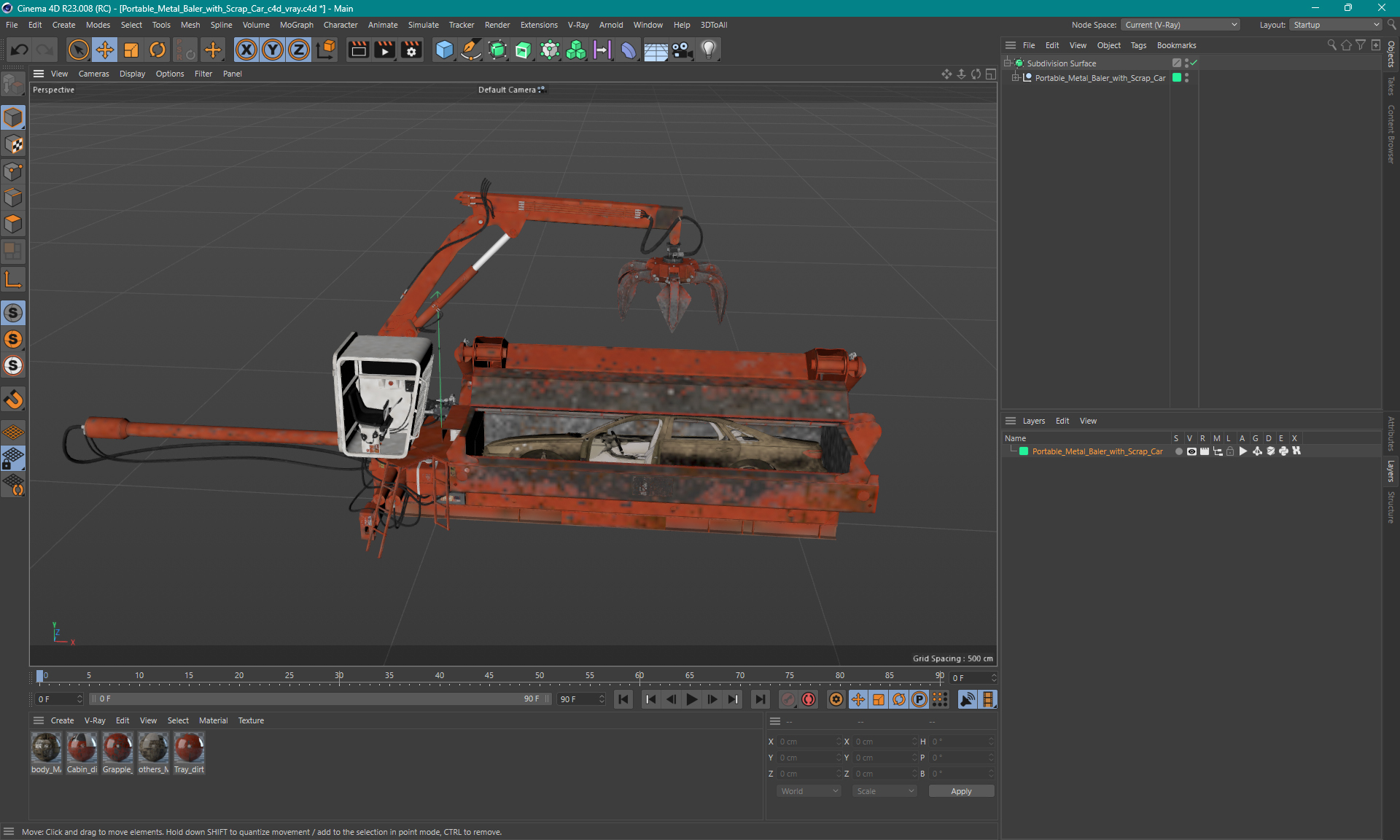Open Layers panel hamburger menu
The image size is (1400, 840).
1010,421
